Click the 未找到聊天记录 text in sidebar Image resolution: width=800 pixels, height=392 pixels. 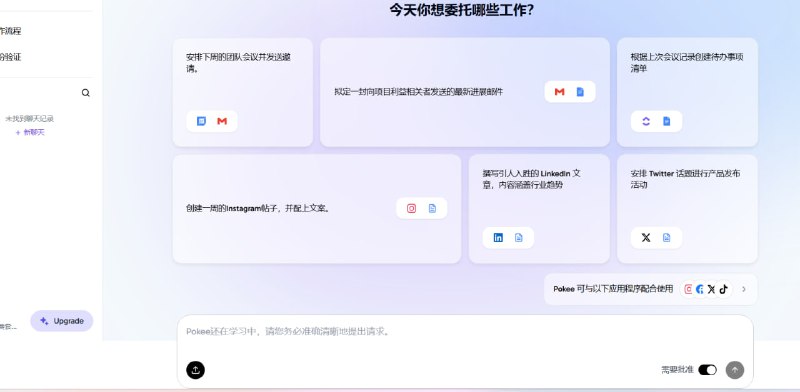pyautogui.click(x=30, y=119)
